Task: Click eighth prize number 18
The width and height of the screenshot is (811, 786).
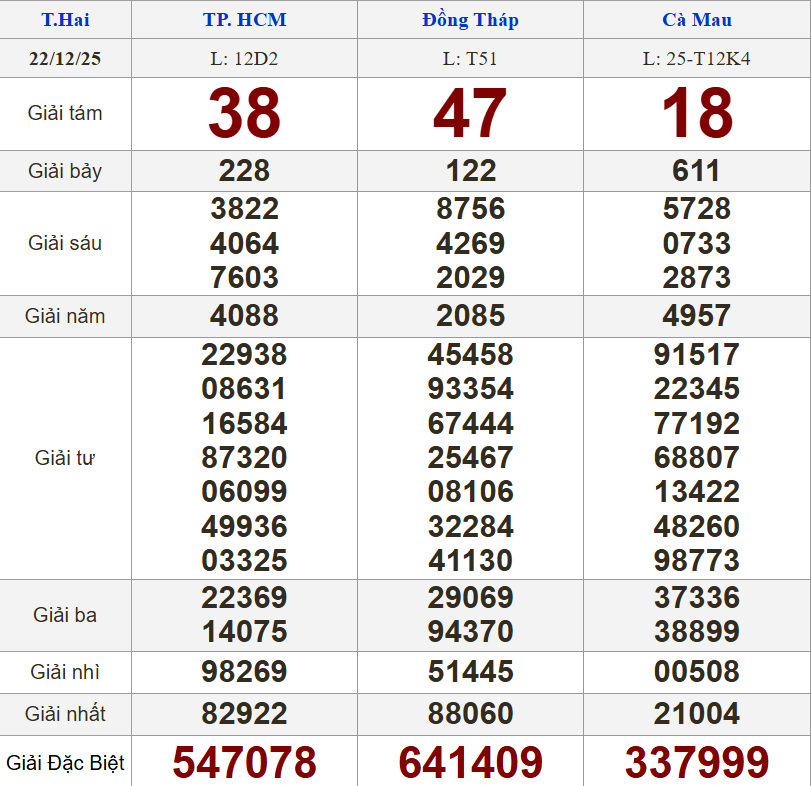Action: tap(696, 113)
